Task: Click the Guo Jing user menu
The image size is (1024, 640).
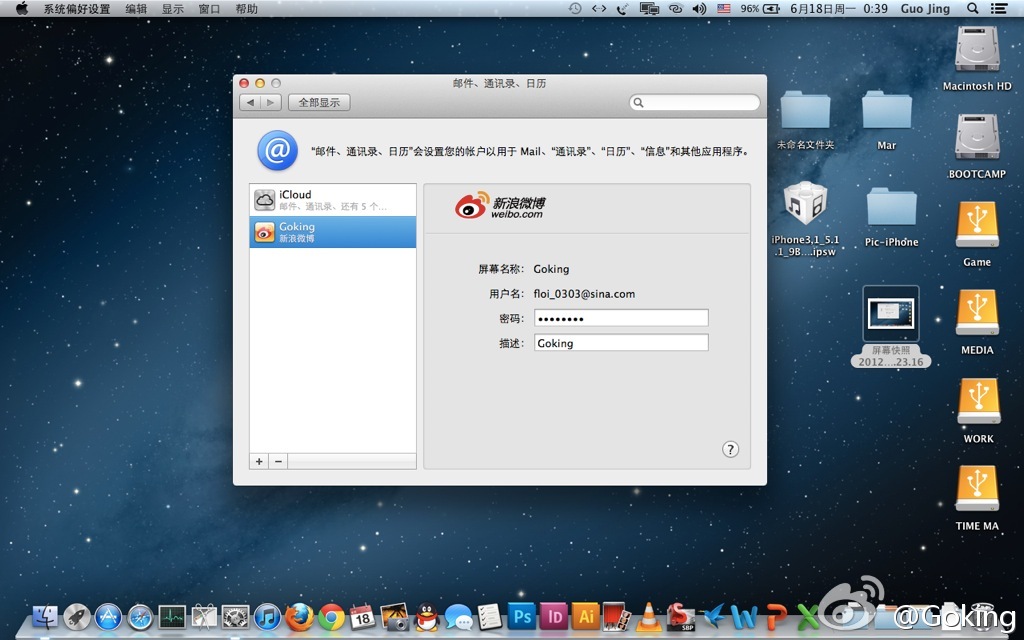Action: [x=925, y=8]
